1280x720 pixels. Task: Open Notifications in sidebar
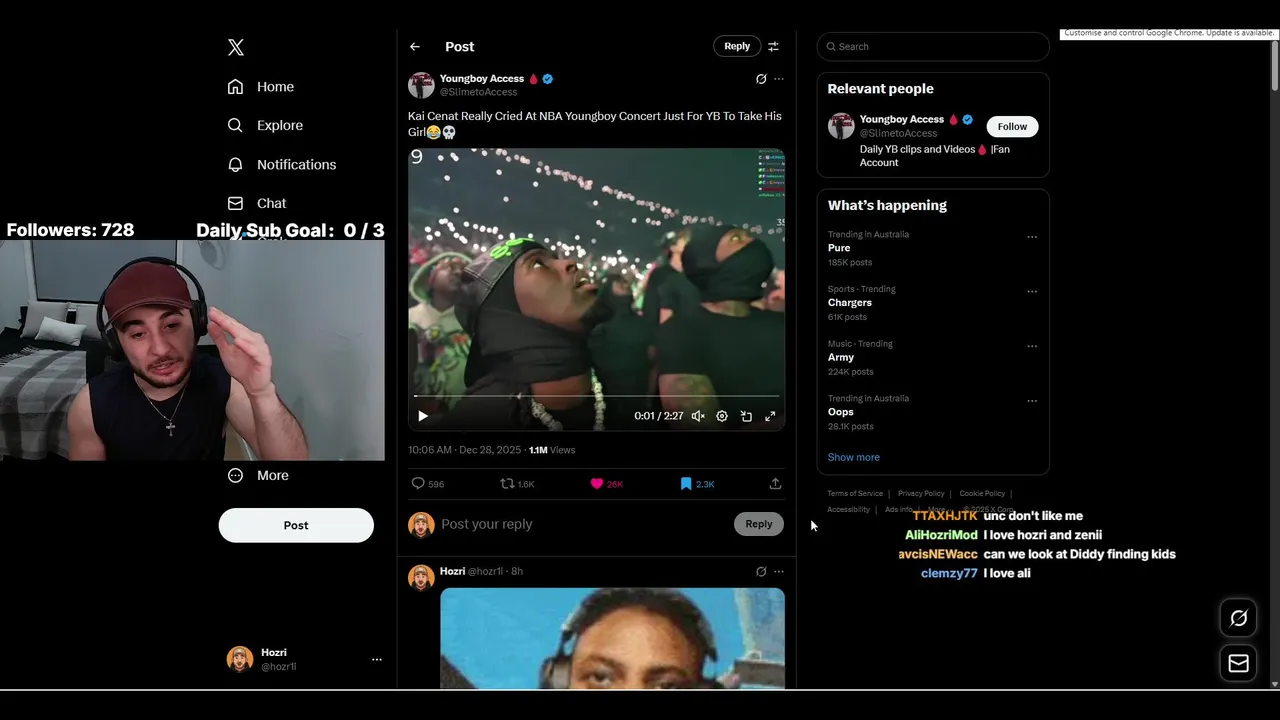pos(282,164)
